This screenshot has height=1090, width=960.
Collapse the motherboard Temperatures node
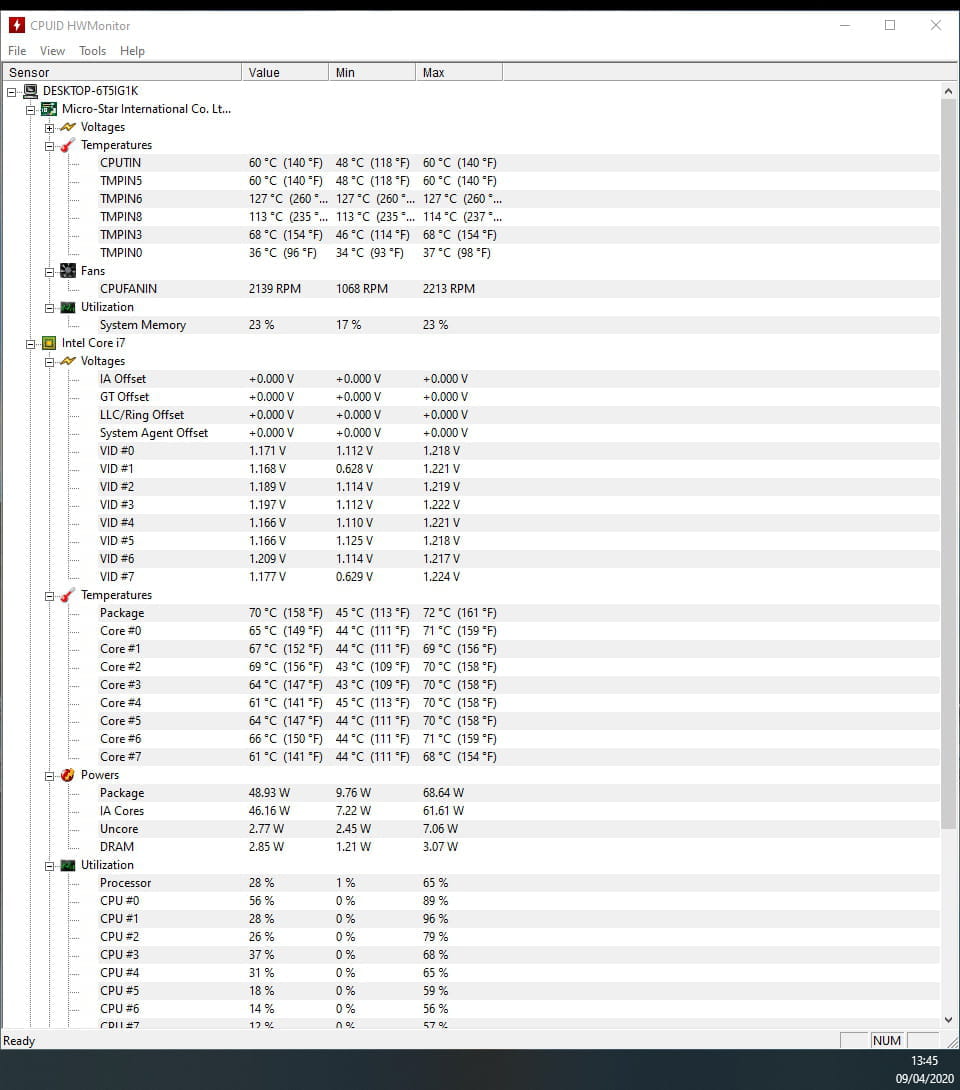pos(49,146)
